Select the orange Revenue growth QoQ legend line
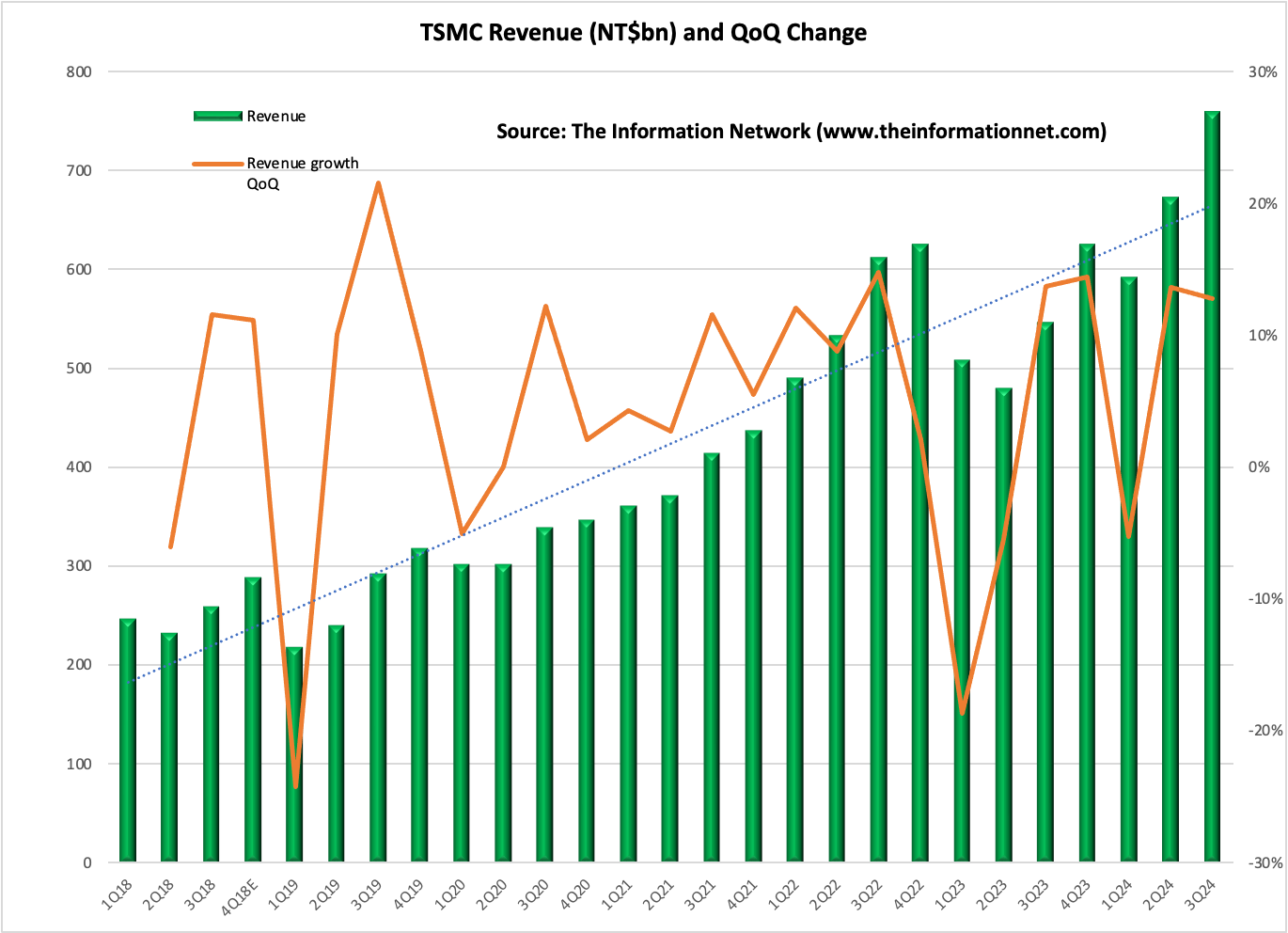1288x933 pixels. pyautogui.click(x=218, y=164)
